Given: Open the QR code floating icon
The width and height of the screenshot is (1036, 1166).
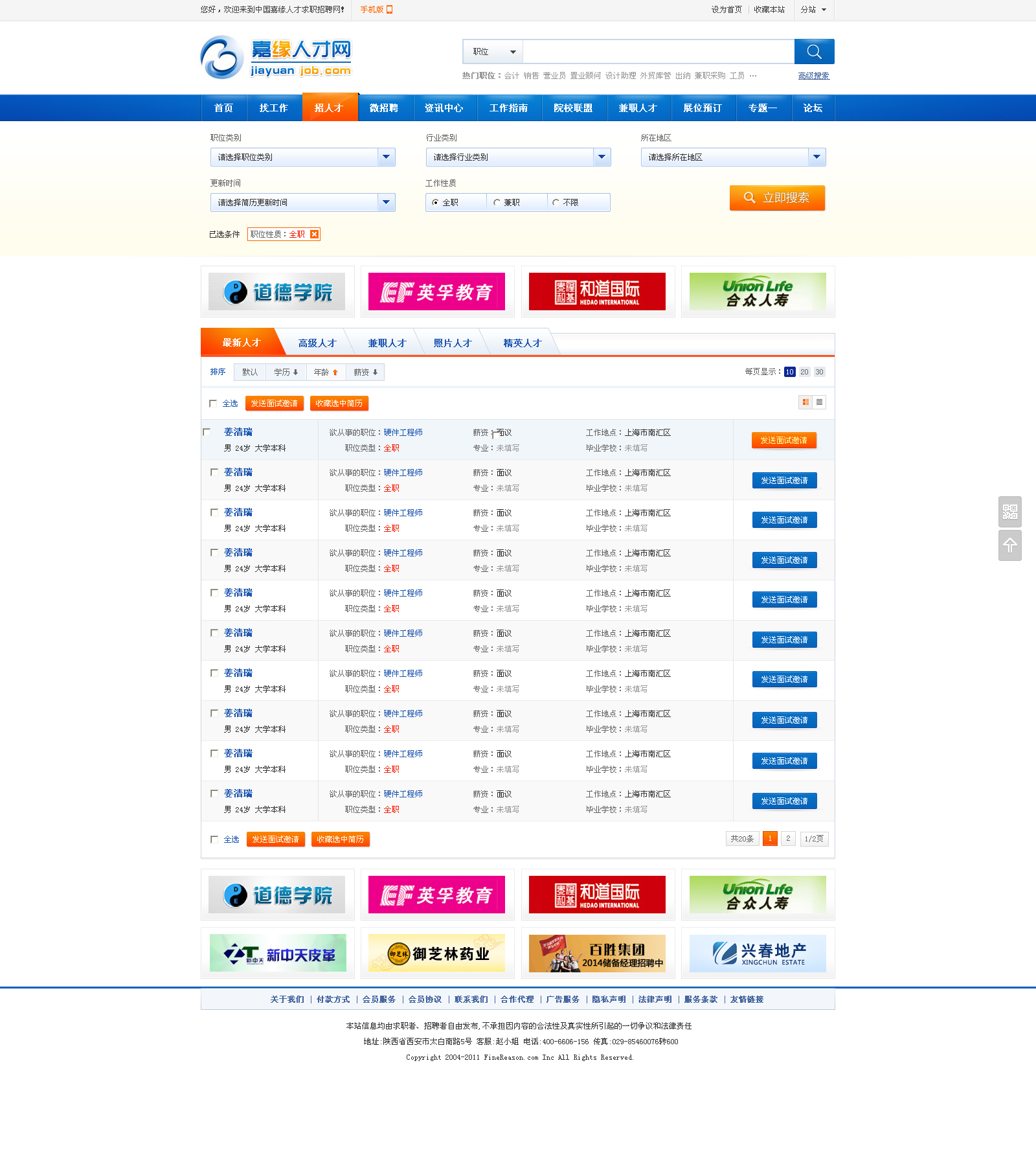Looking at the screenshot, I should 1009,512.
